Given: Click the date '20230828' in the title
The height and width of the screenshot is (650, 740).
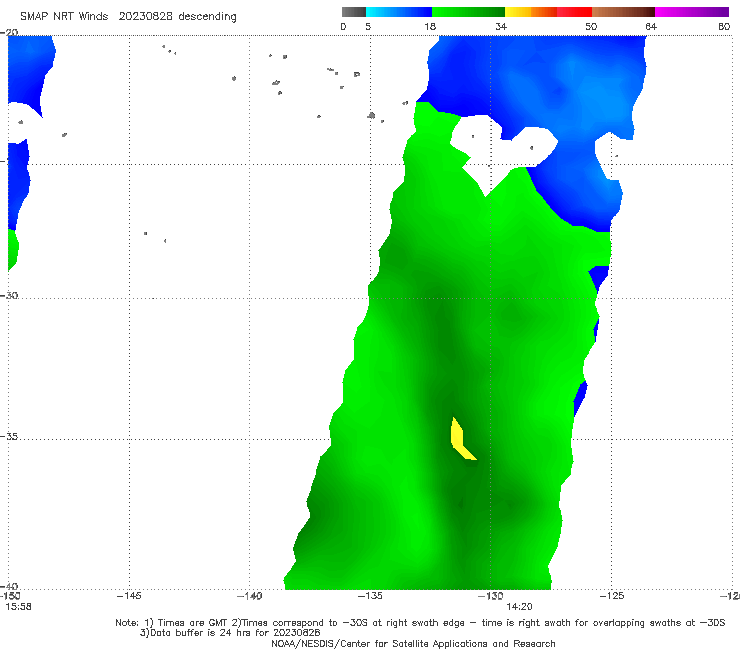Looking at the screenshot, I should click(x=145, y=16).
